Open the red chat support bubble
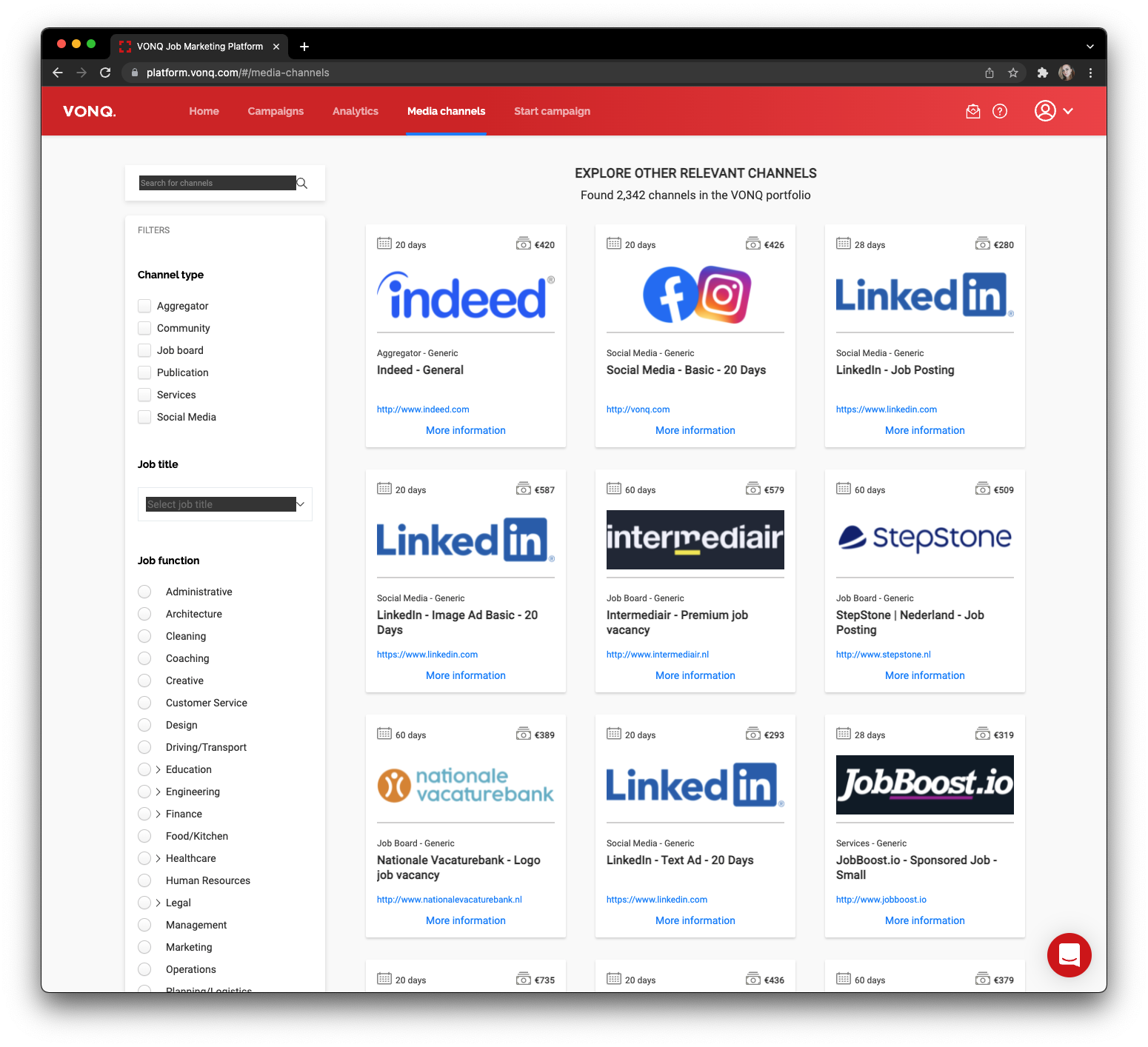This screenshot has width=1148, height=1047. (x=1069, y=954)
